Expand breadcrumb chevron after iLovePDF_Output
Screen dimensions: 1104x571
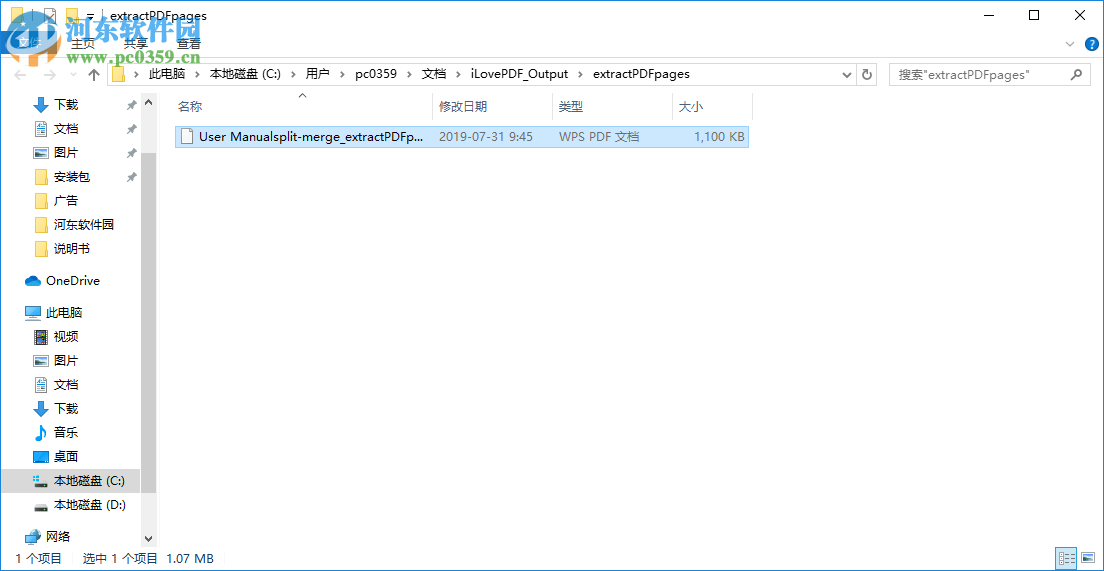click(582, 74)
